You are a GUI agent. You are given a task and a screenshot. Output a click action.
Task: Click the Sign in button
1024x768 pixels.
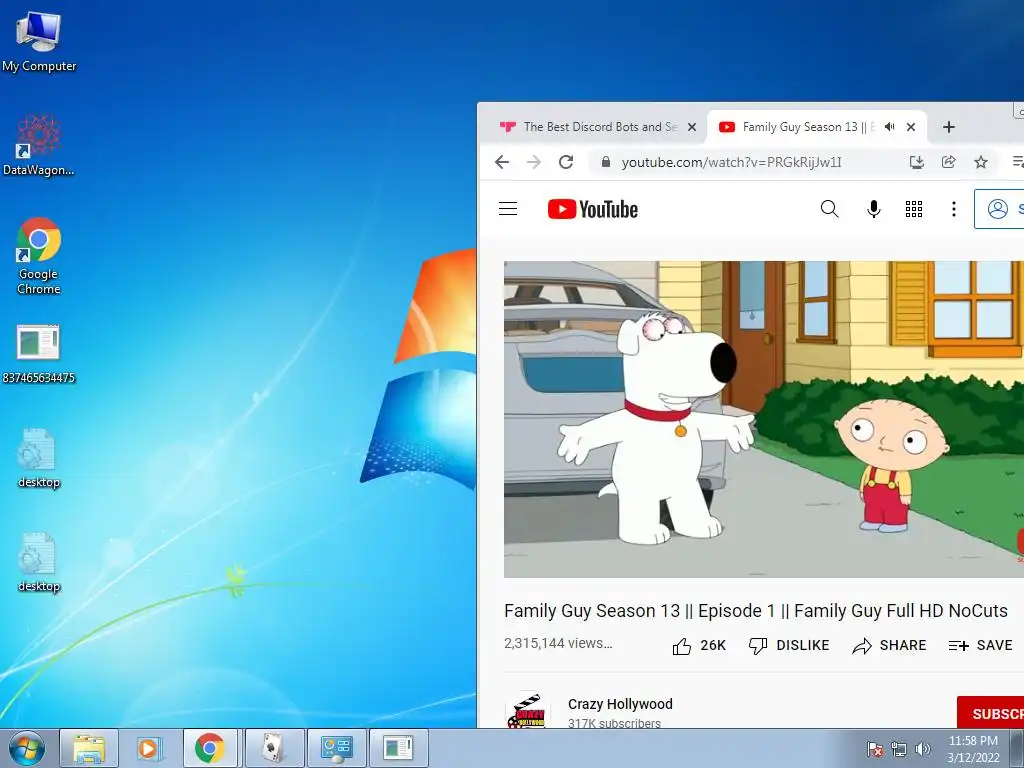point(999,209)
